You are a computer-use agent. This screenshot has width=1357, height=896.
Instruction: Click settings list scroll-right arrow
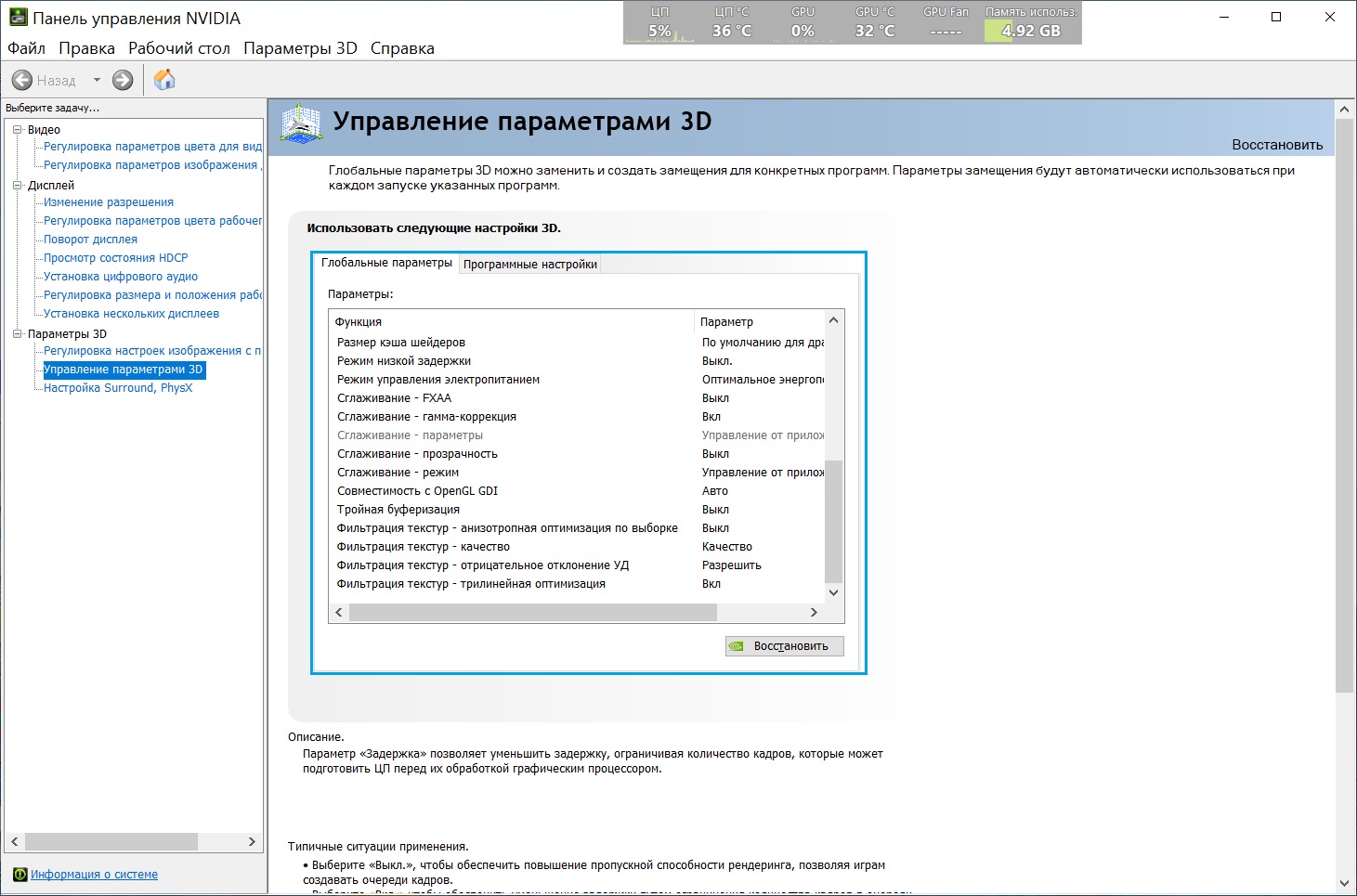point(814,612)
